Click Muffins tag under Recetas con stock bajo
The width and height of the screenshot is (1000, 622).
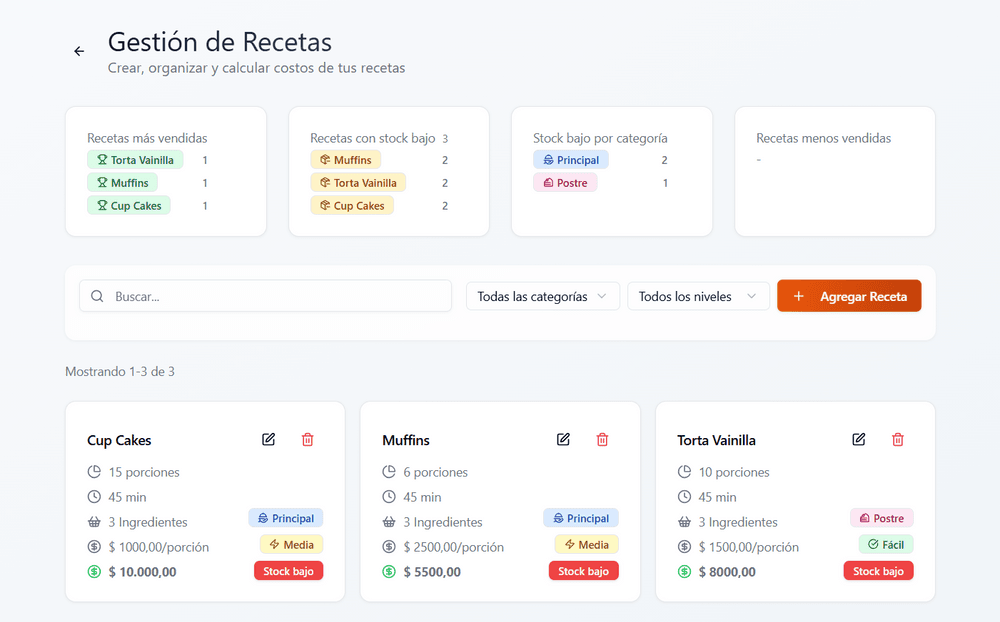click(x=345, y=160)
